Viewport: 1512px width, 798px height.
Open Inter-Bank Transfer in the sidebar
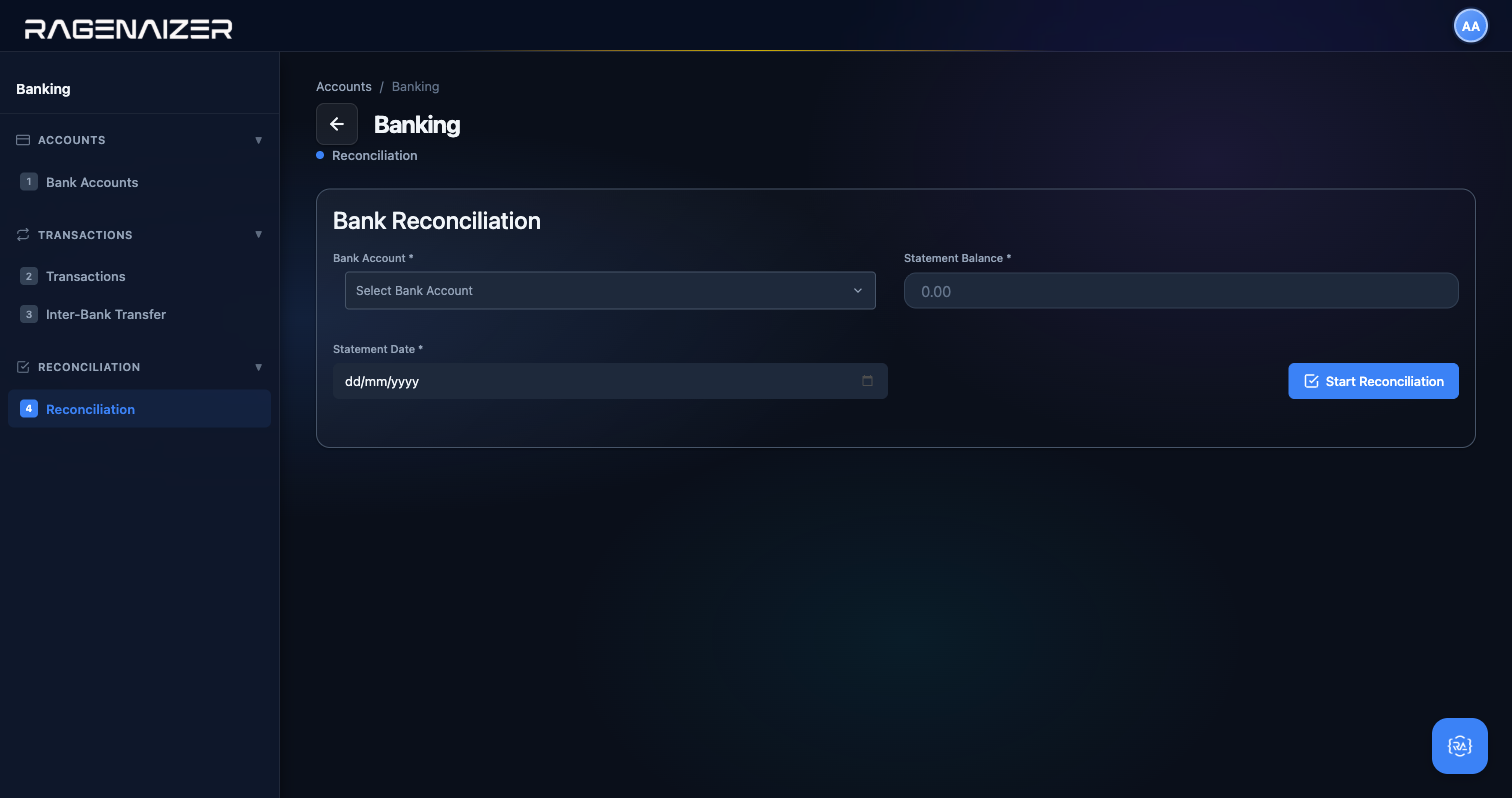[139, 314]
